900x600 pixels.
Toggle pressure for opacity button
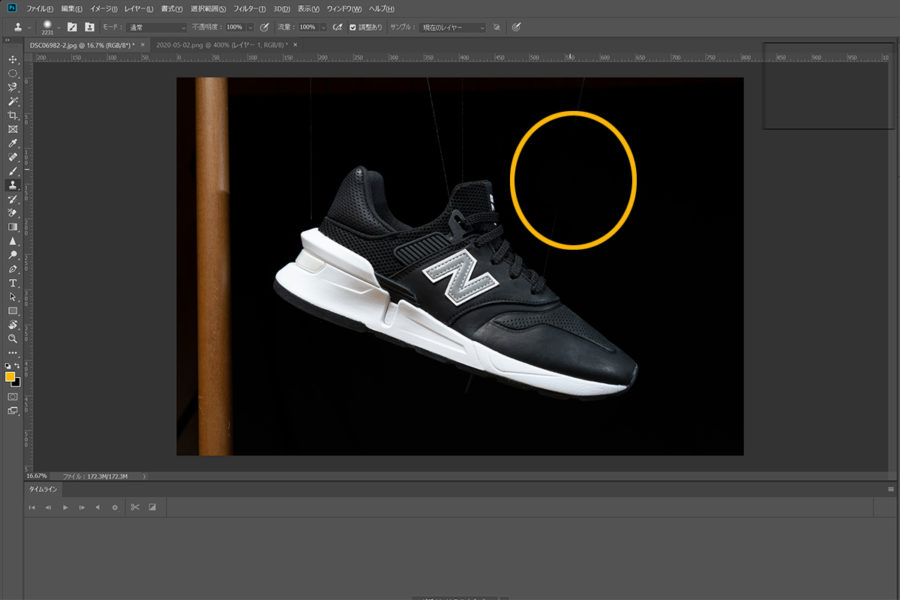tap(264, 27)
